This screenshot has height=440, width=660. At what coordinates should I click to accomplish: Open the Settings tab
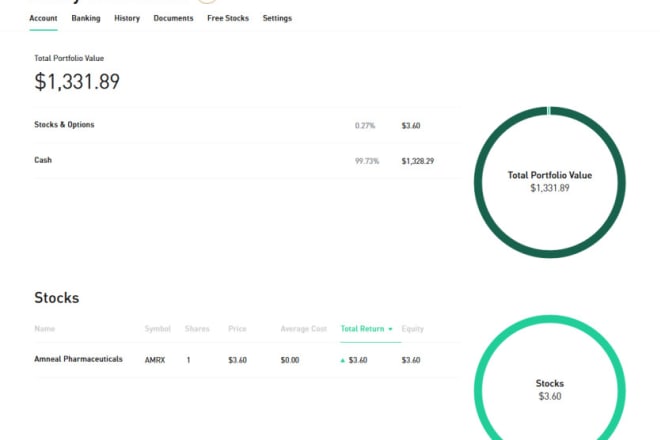click(277, 18)
